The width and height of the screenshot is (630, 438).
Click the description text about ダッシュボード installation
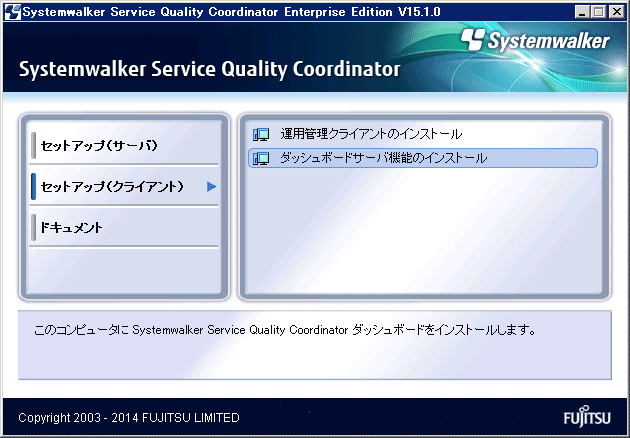pyautogui.click(x=285, y=330)
